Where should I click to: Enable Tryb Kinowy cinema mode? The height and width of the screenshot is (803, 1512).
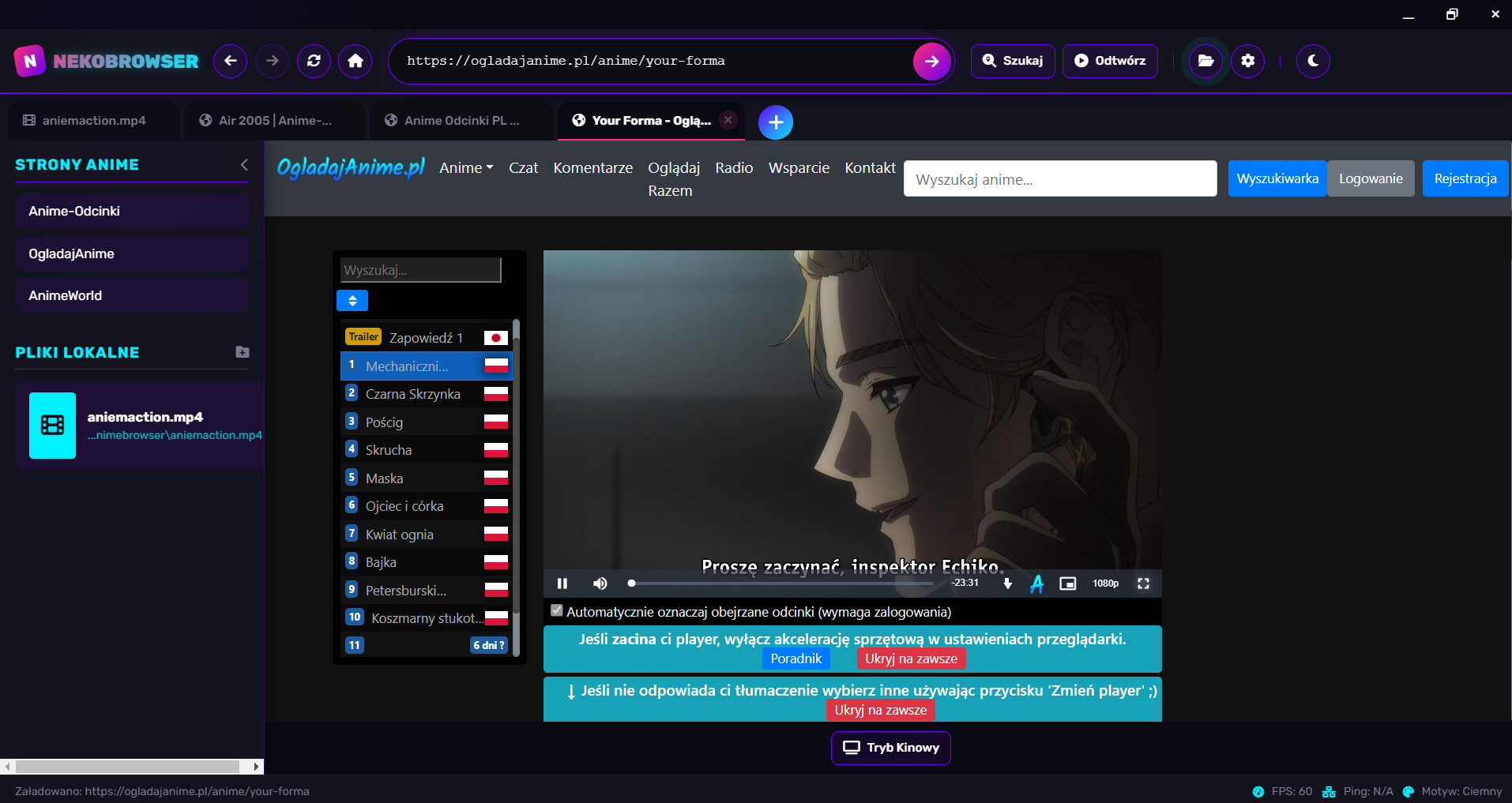(x=891, y=748)
